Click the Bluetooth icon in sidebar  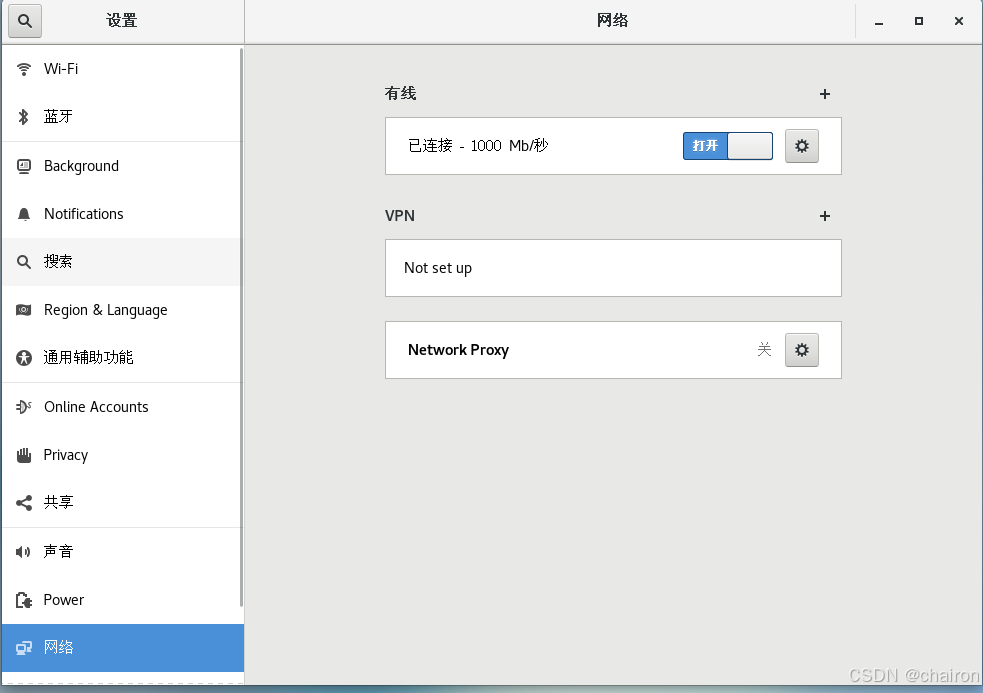(x=24, y=117)
